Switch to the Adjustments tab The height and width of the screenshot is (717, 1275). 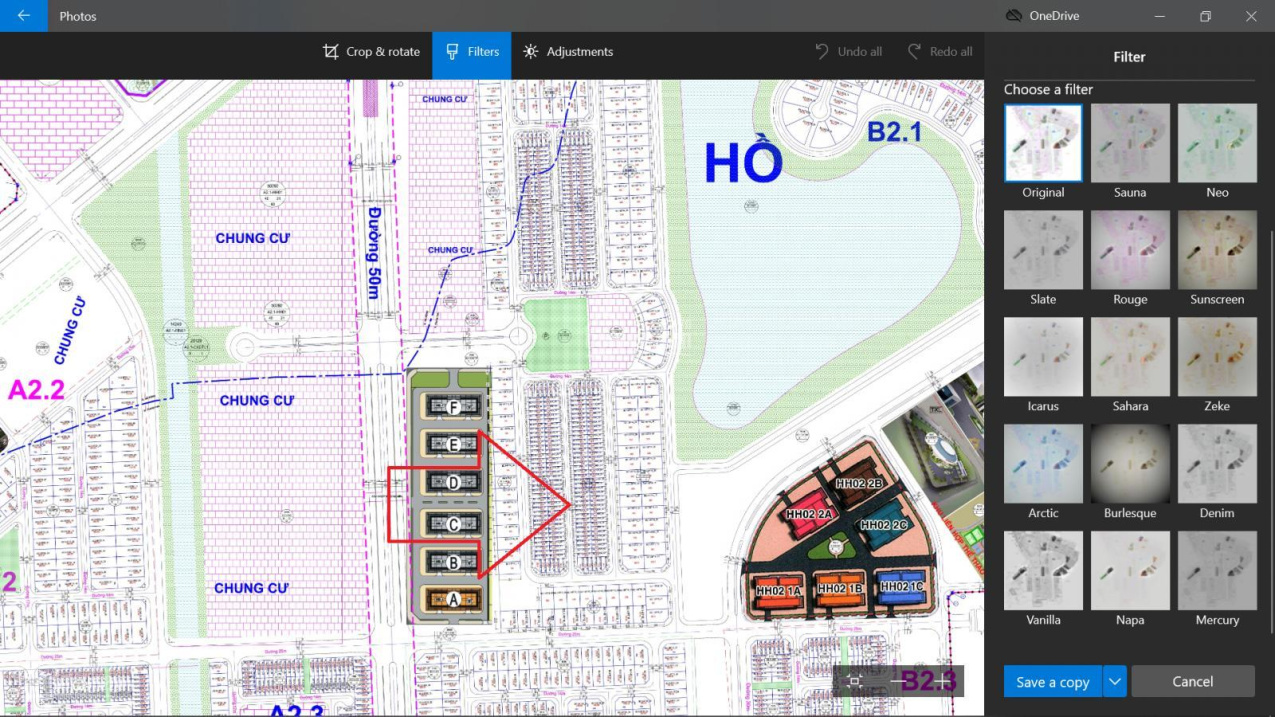[x=568, y=52]
